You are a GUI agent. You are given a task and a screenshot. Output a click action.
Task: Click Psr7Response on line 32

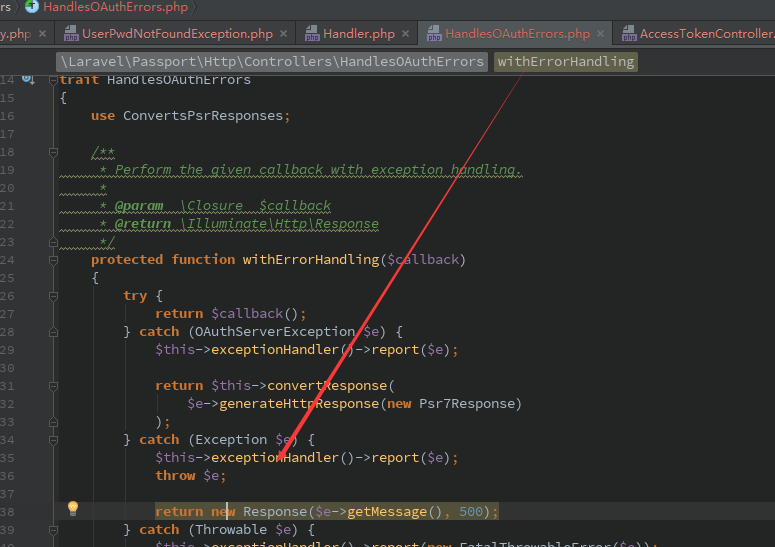(467, 404)
